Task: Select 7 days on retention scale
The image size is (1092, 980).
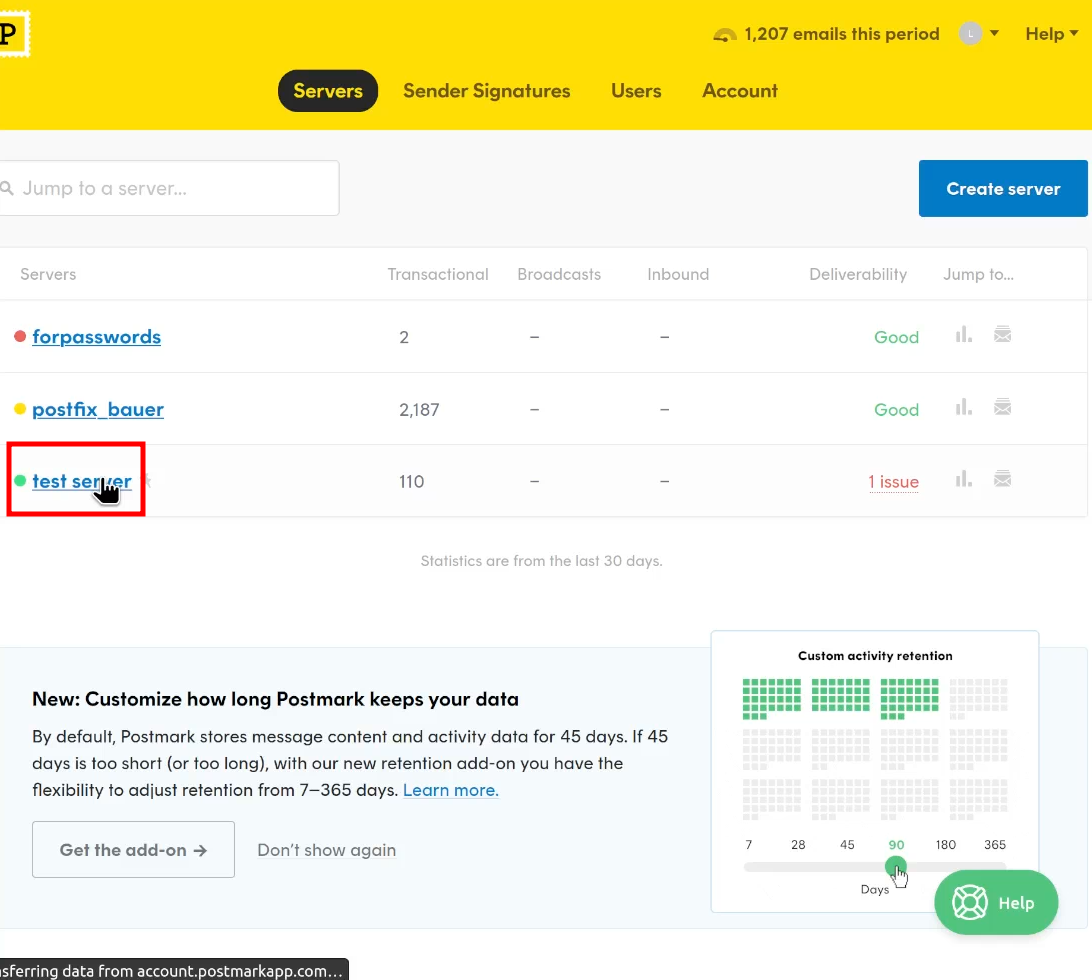Action: coord(749,845)
